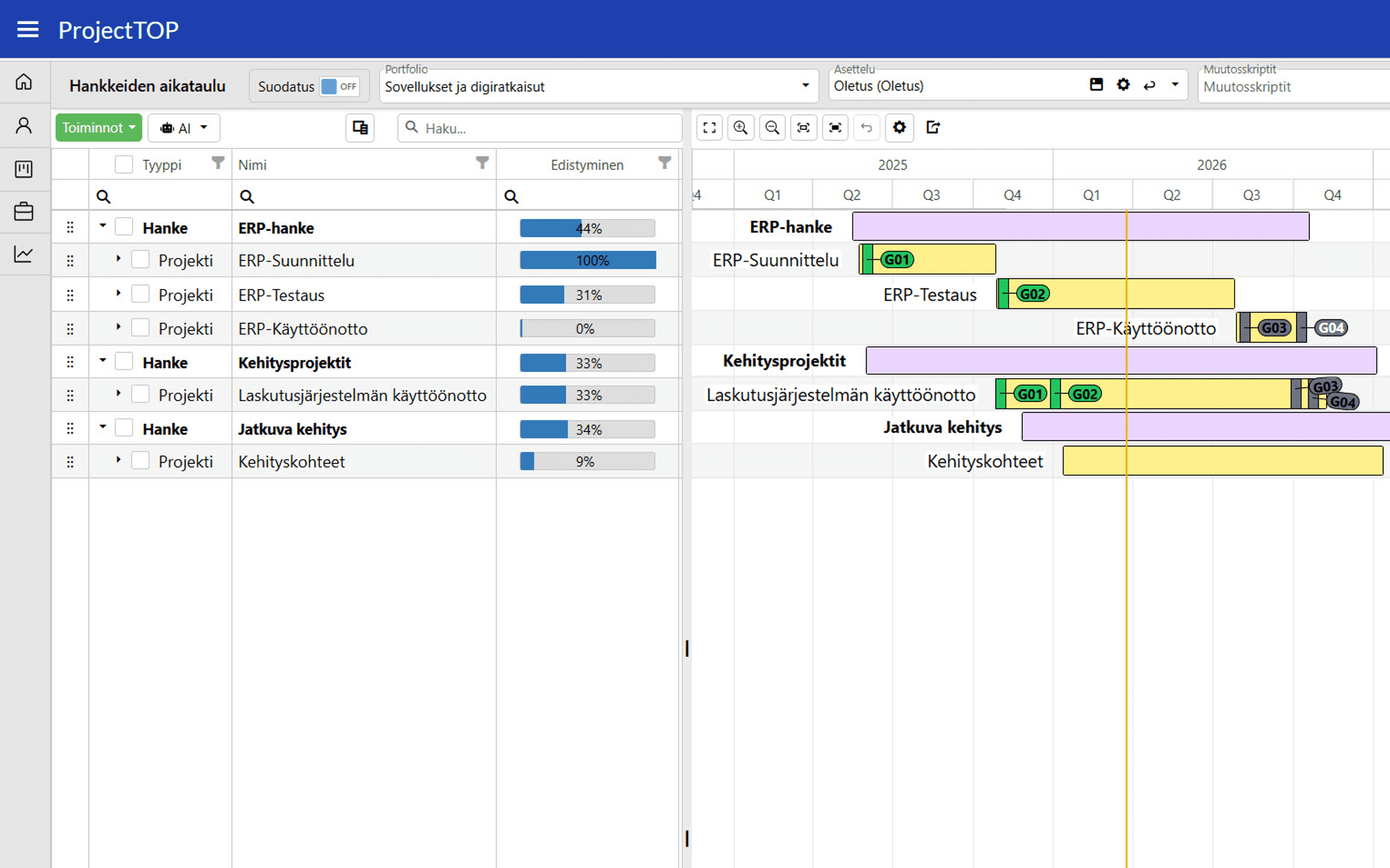Screen dimensions: 1390x868
Task: Save the current layout with disk icon
Action: click(1096, 85)
